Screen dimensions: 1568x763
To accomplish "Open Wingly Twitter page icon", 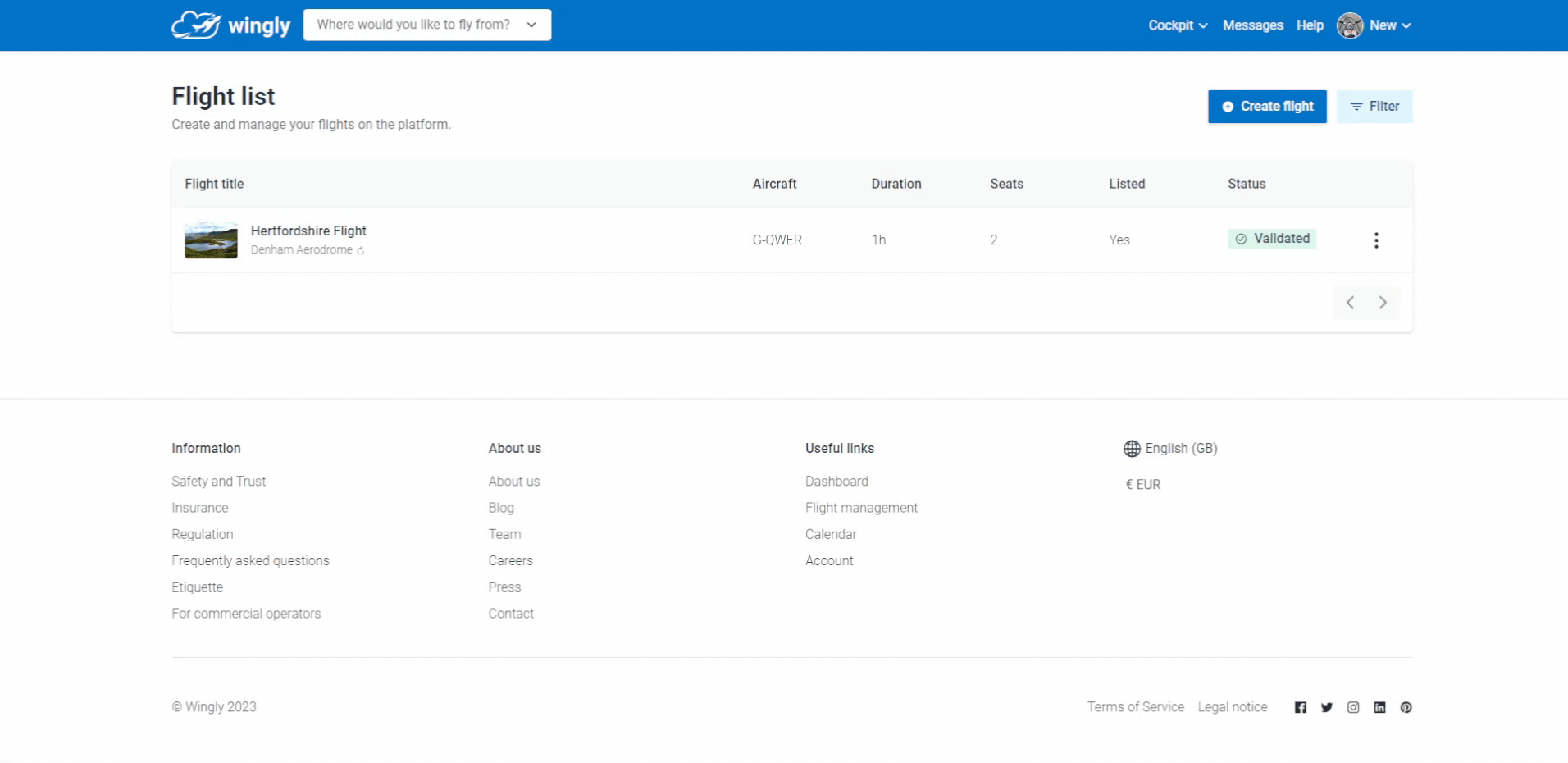I will (x=1327, y=707).
